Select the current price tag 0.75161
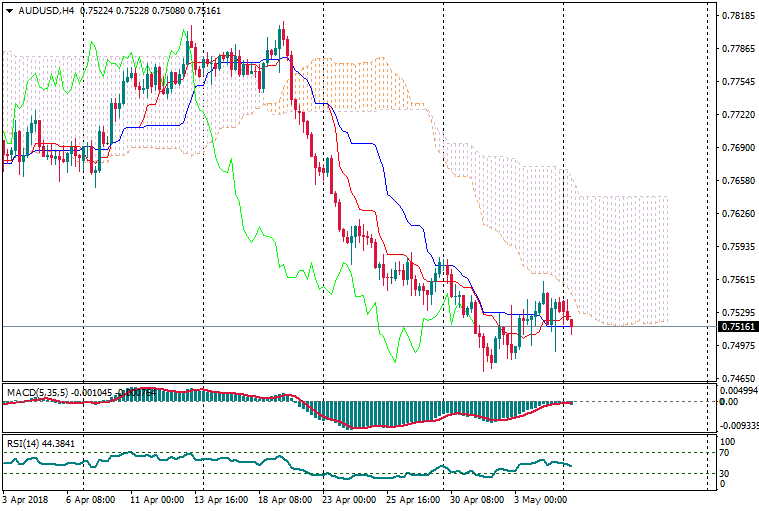 pyautogui.click(x=738, y=326)
